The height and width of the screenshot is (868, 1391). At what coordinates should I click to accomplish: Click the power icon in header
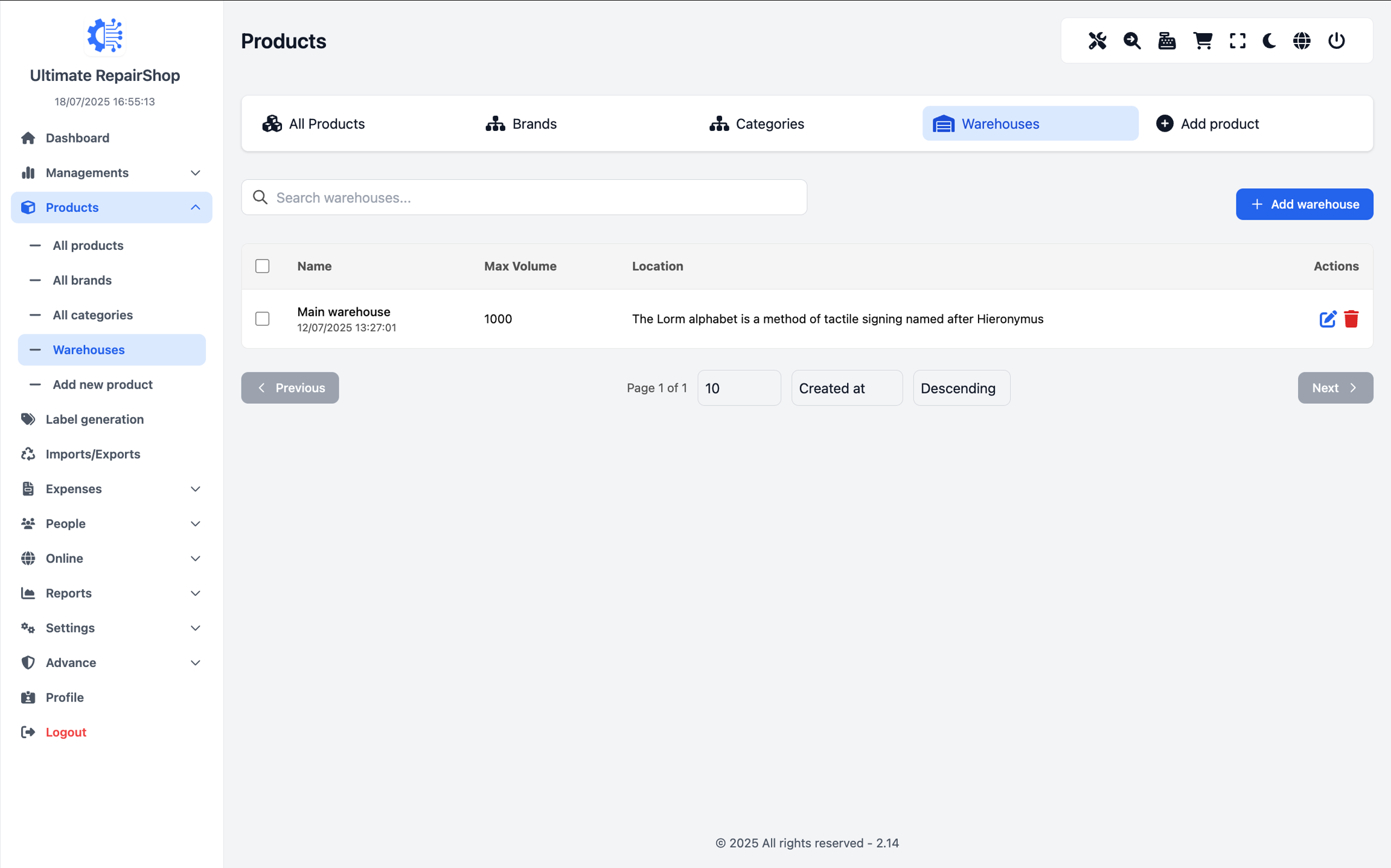click(x=1337, y=40)
